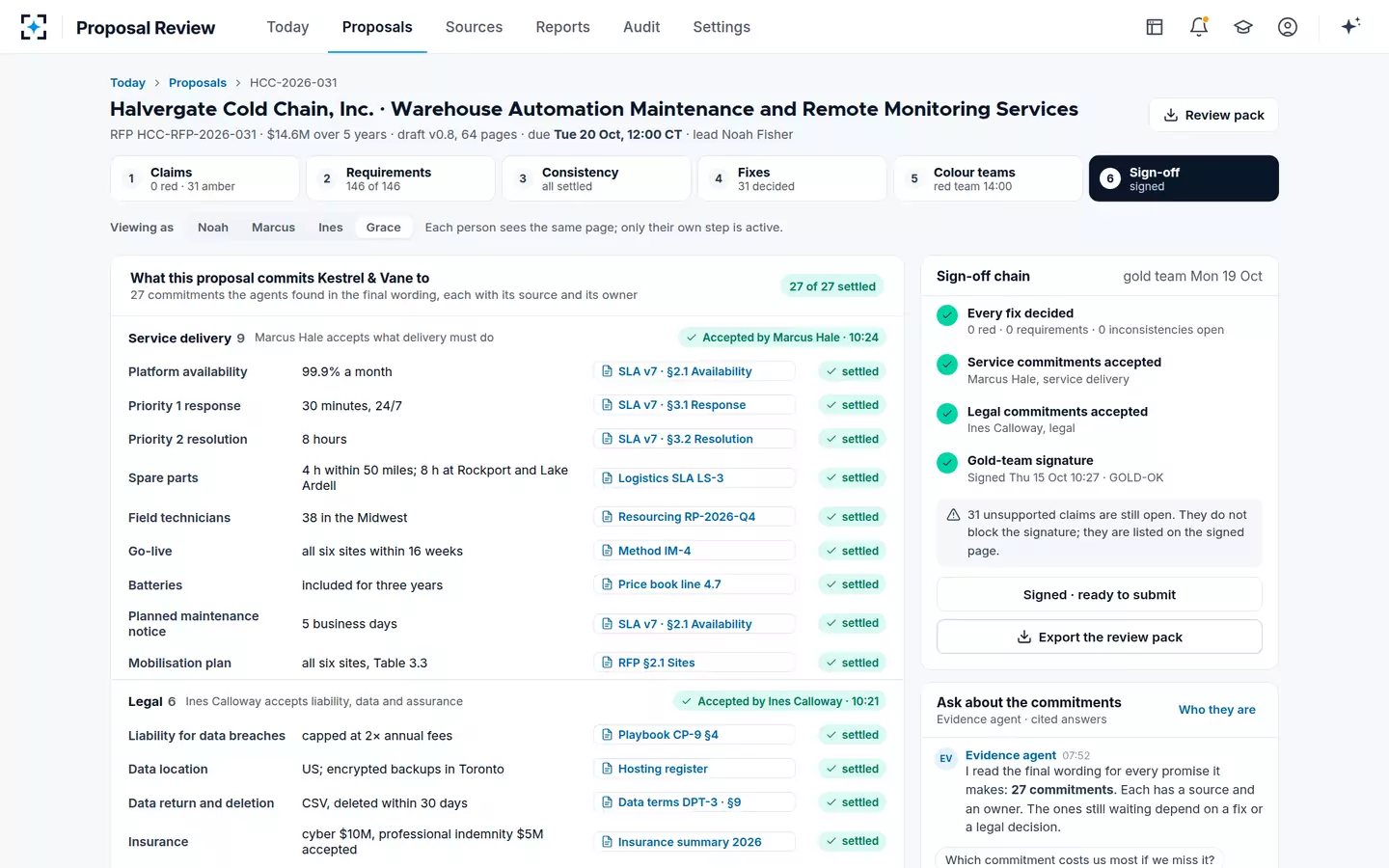Open Resourcing RP-2026-Q4 source document
Screen dimensions: 1389x868
point(694,517)
